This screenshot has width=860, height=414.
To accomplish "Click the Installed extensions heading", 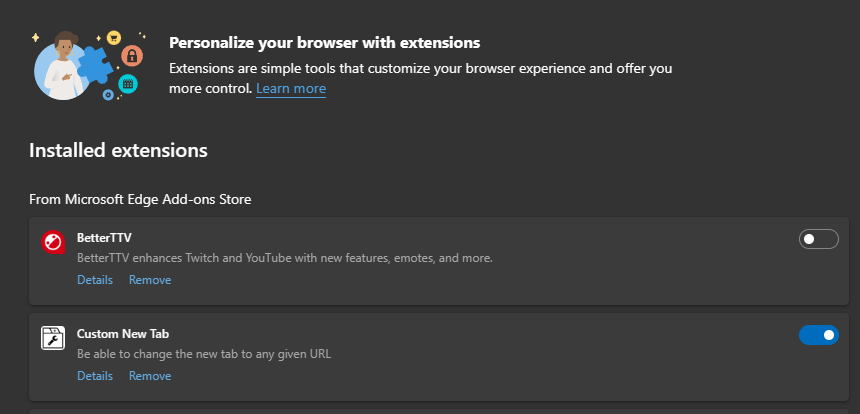I will pos(118,150).
